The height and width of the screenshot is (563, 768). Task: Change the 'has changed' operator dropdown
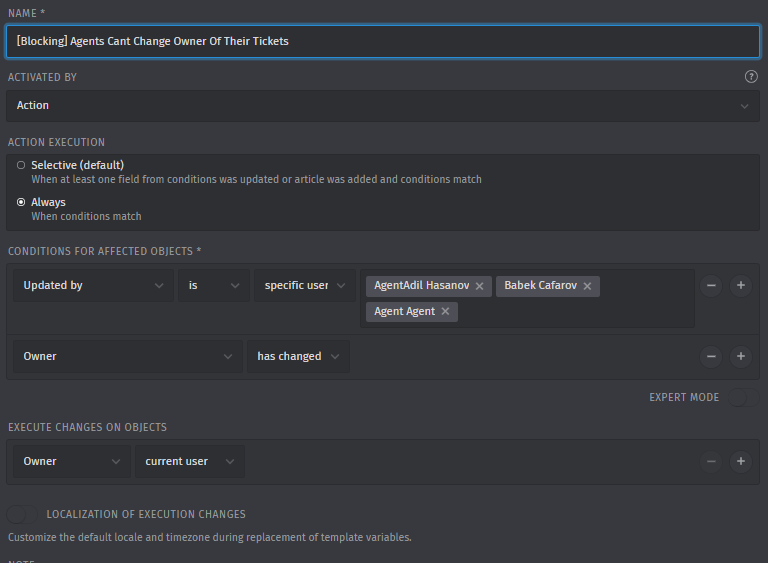[298, 356]
